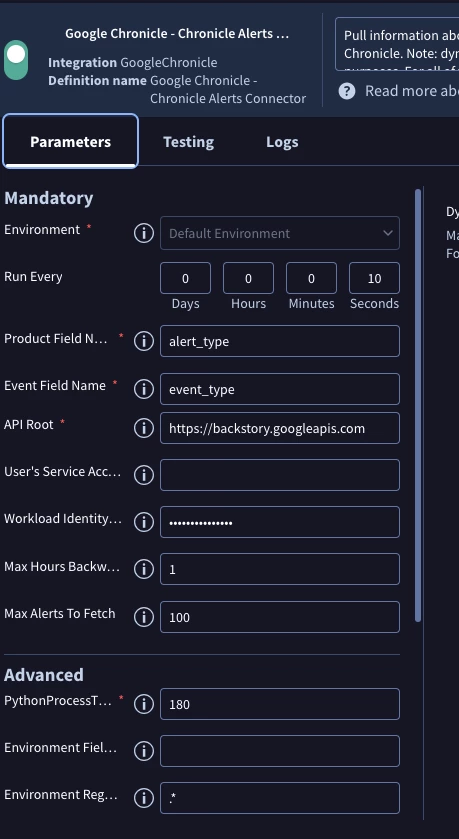Screen dimensions: 459x839
Task: Click the PythonProcessTimeout field showing 180
Action: coord(280,704)
